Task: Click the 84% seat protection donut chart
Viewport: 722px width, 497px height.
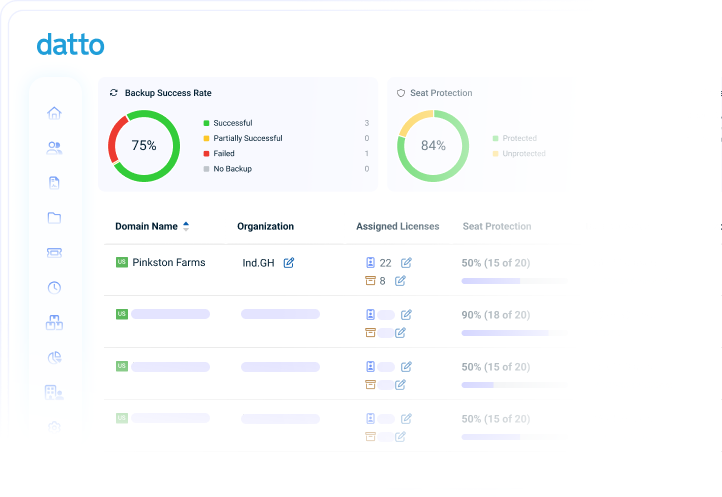Action: tap(433, 146)
